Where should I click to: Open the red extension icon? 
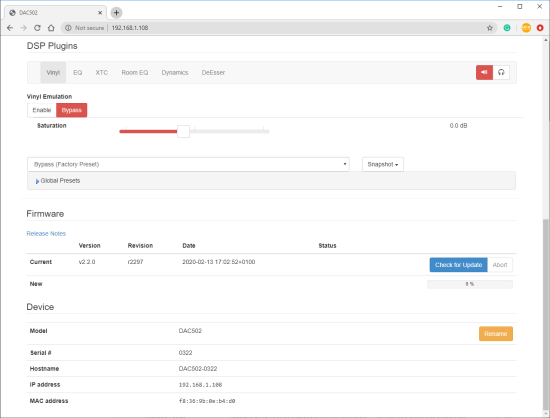540,28
